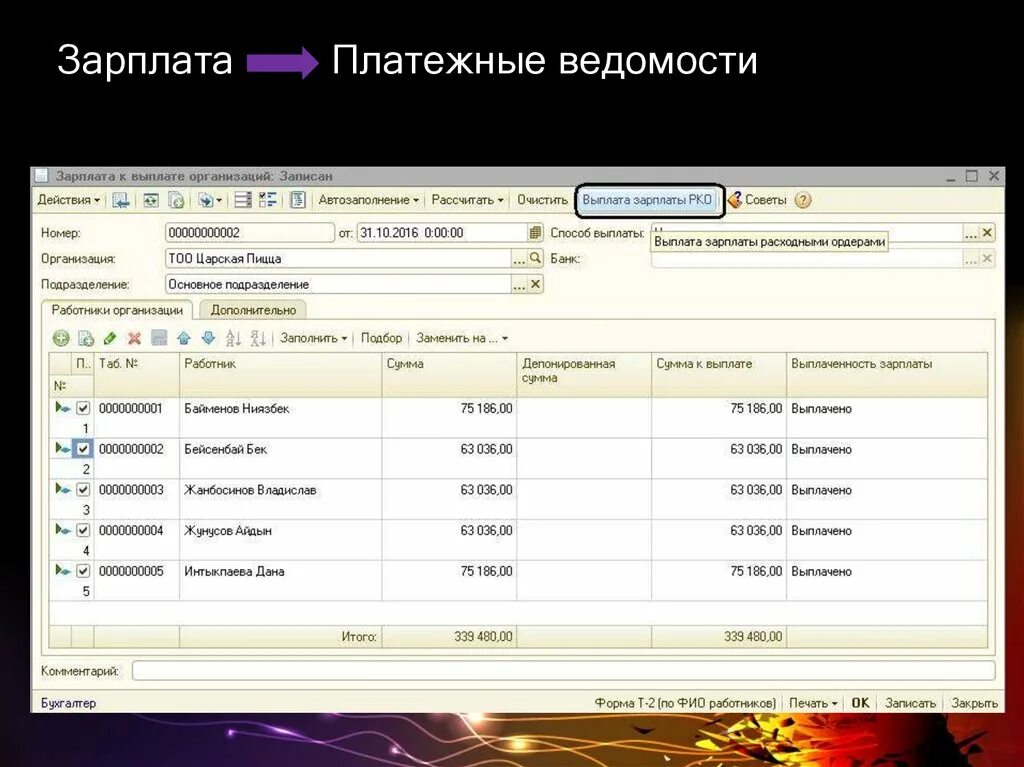Screen dimensions: 1024x767
Task: Click magnifier icon next to Организация field
Action: 535,259
